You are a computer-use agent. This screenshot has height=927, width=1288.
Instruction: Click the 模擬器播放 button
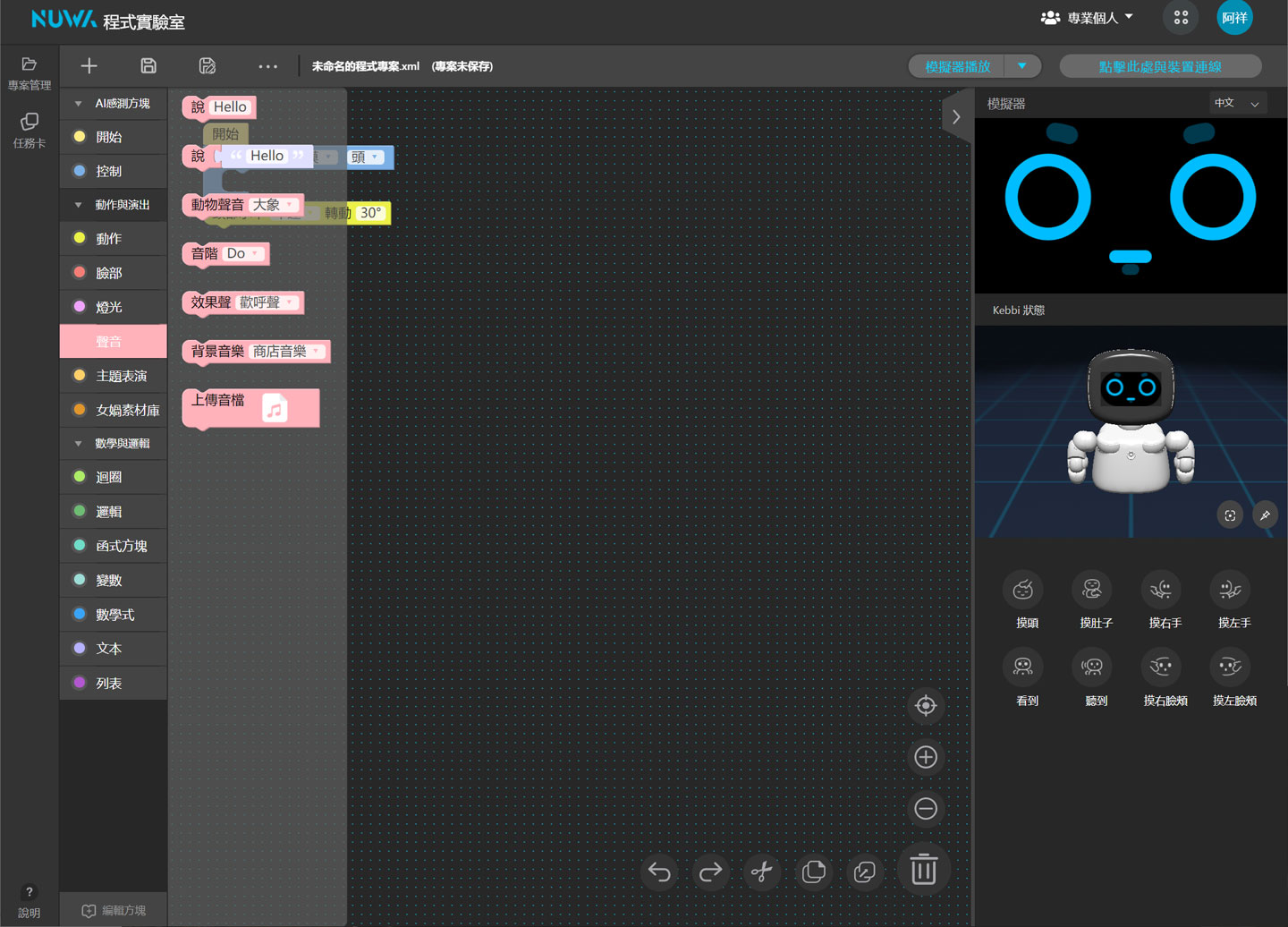click(x=958, y=66)
